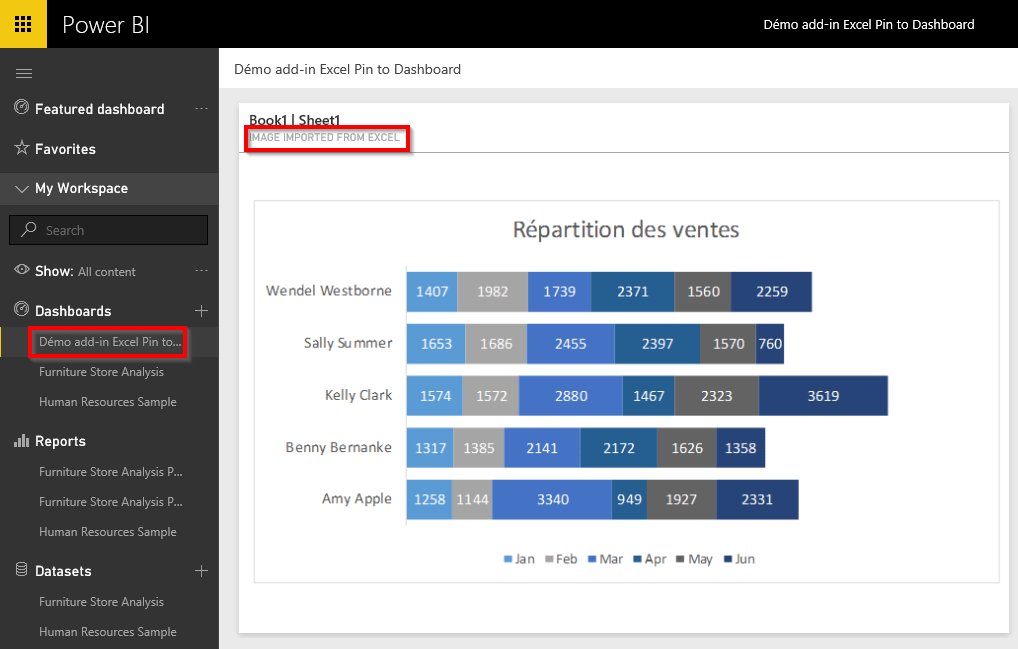
Task: Open Human Resources Sample report
Action: [107, 532]
